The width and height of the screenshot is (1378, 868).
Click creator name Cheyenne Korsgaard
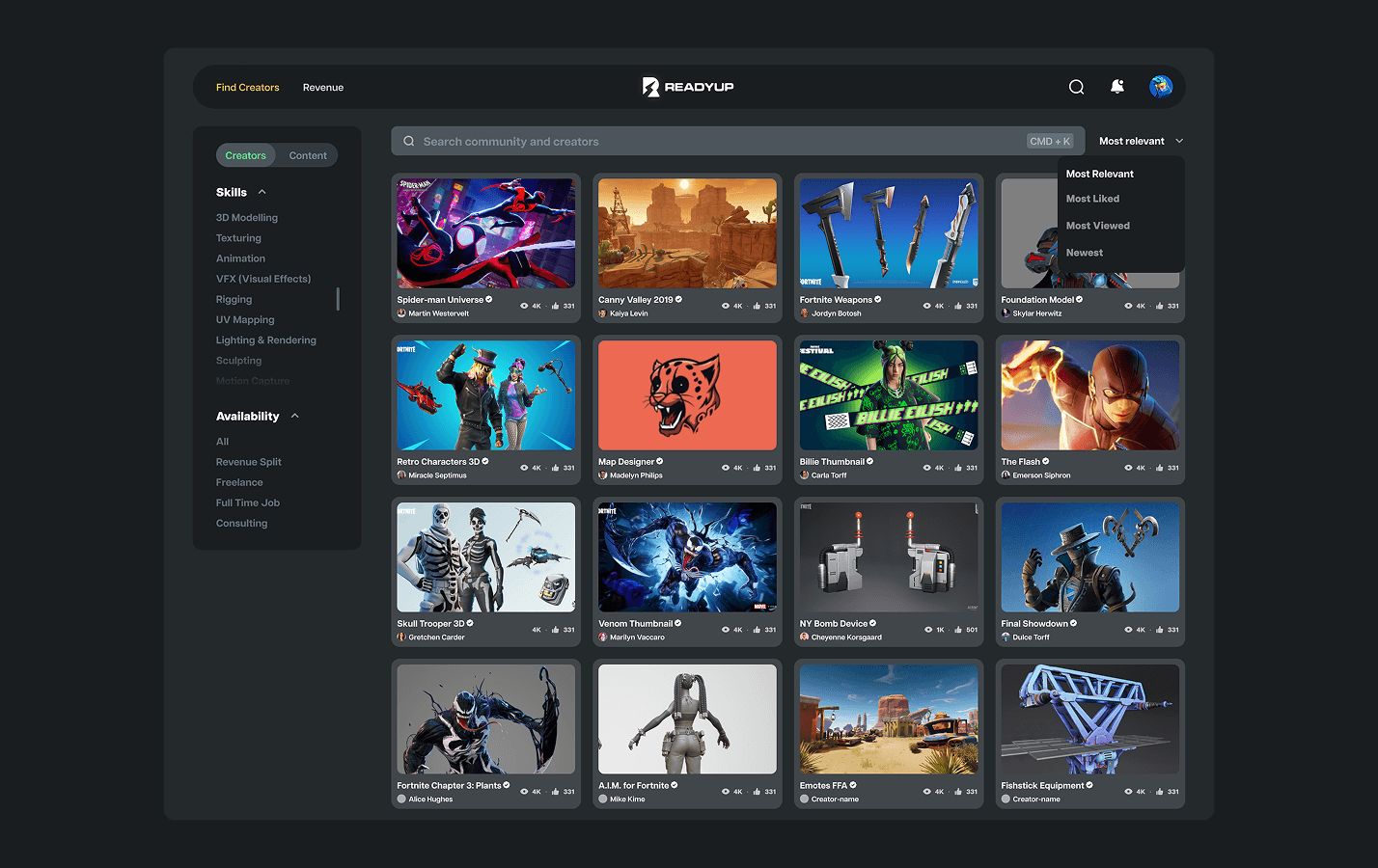(846, 637)
